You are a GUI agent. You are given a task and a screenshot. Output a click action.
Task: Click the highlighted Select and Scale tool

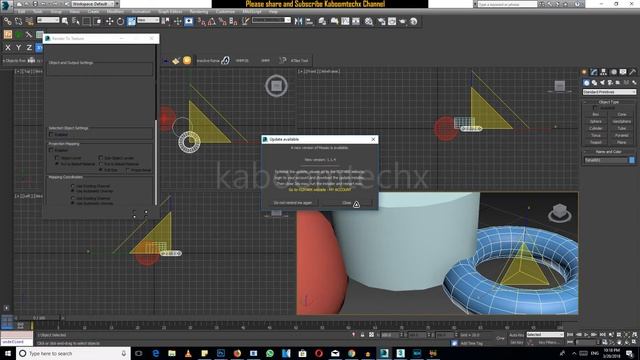click(x=131, y=21)
